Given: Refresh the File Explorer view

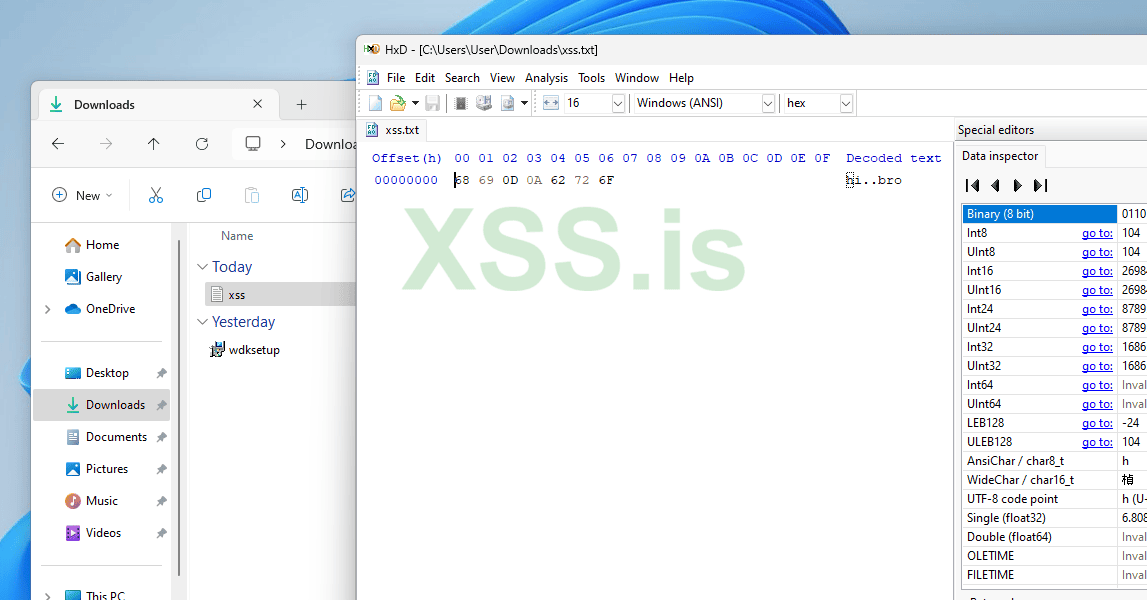Looking at the screenshot, I should pyautogui.click(x=202, y=143).
